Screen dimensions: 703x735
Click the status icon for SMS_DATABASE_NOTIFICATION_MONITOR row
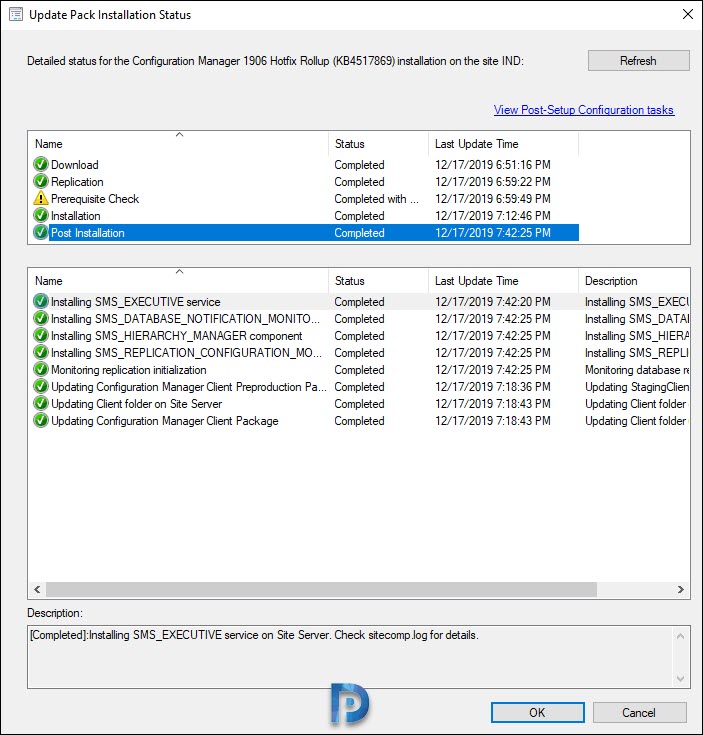click(41, 319)
